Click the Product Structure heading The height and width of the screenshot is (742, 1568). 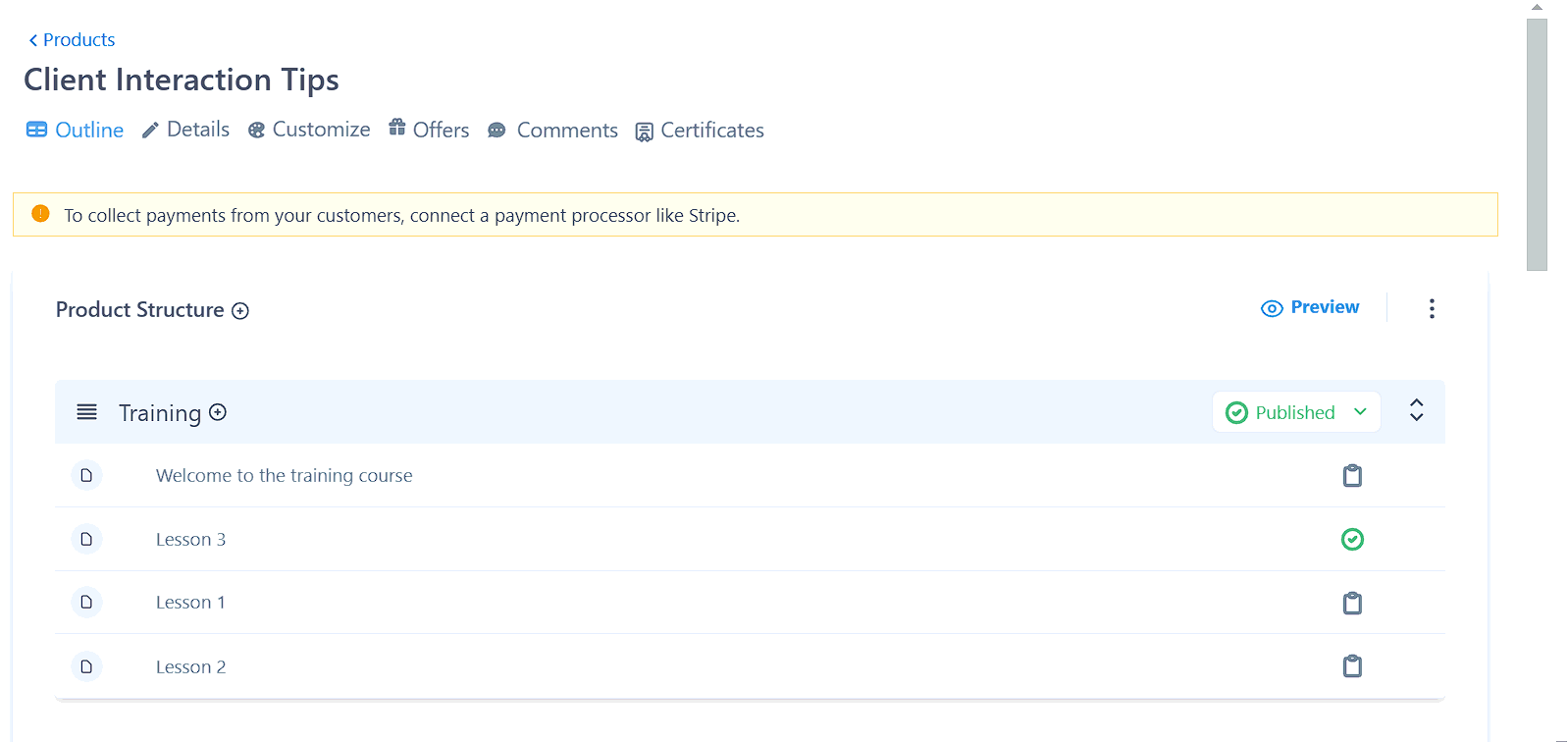[x=140, y=310]
